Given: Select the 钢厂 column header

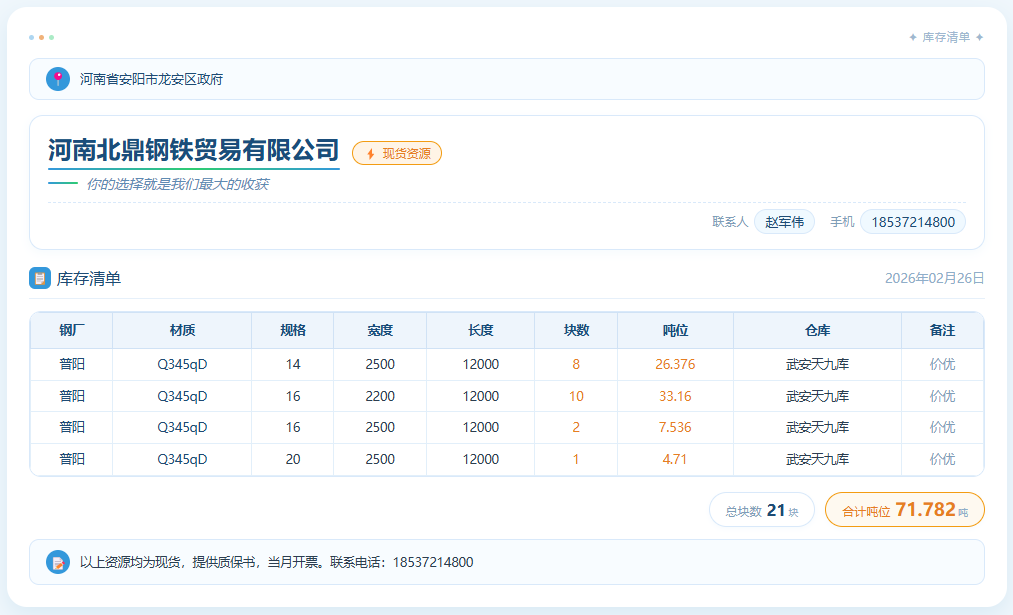Looking at the screenshot, I should [72, 330].
